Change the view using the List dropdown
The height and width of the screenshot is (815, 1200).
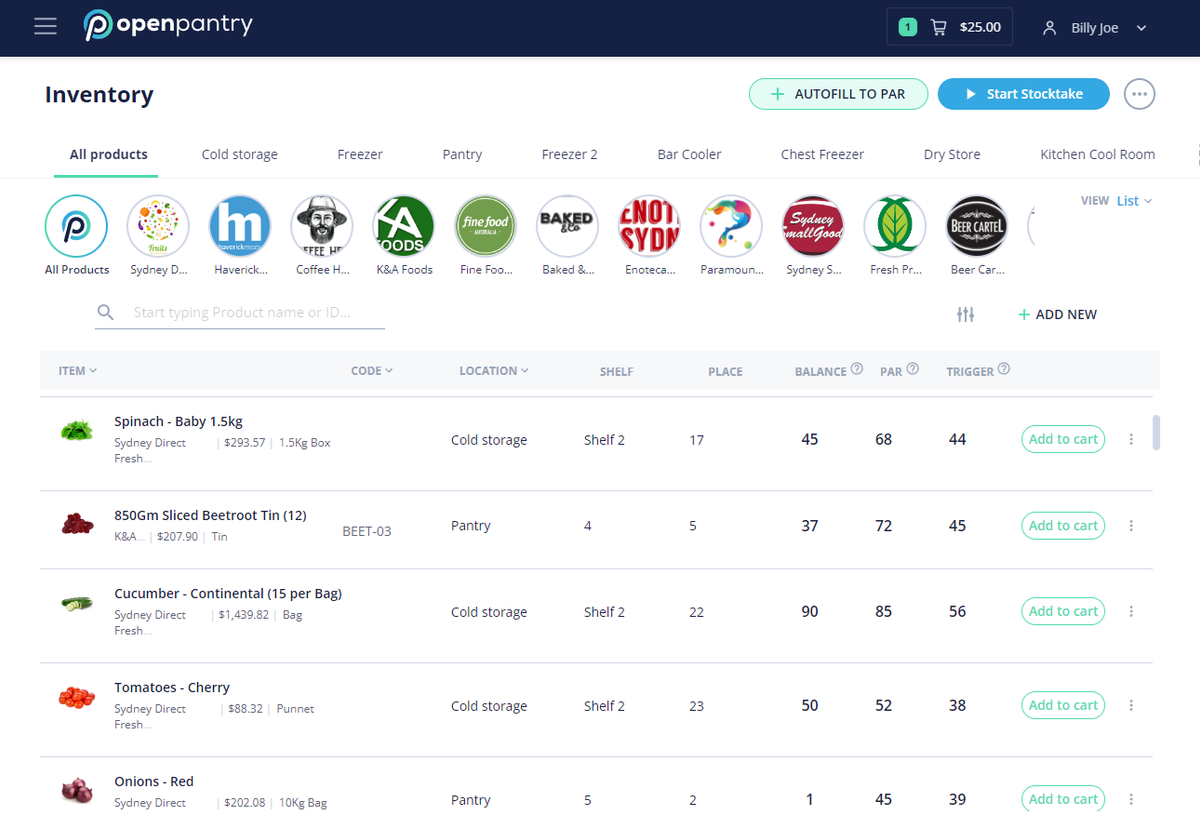[1134, 201]
